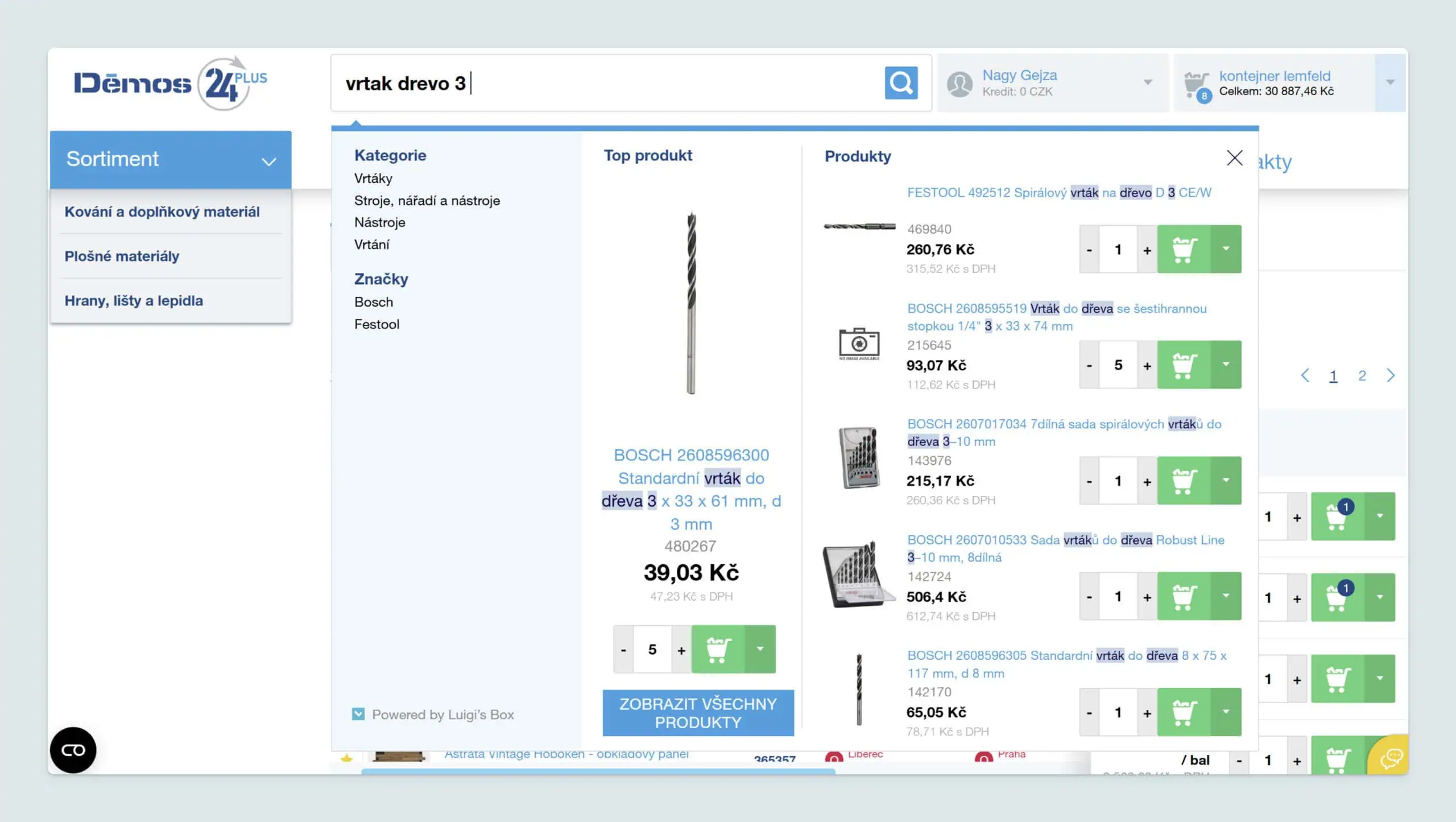Add BOSCH 2607017034 drill set to cart

click(1184, 481)
